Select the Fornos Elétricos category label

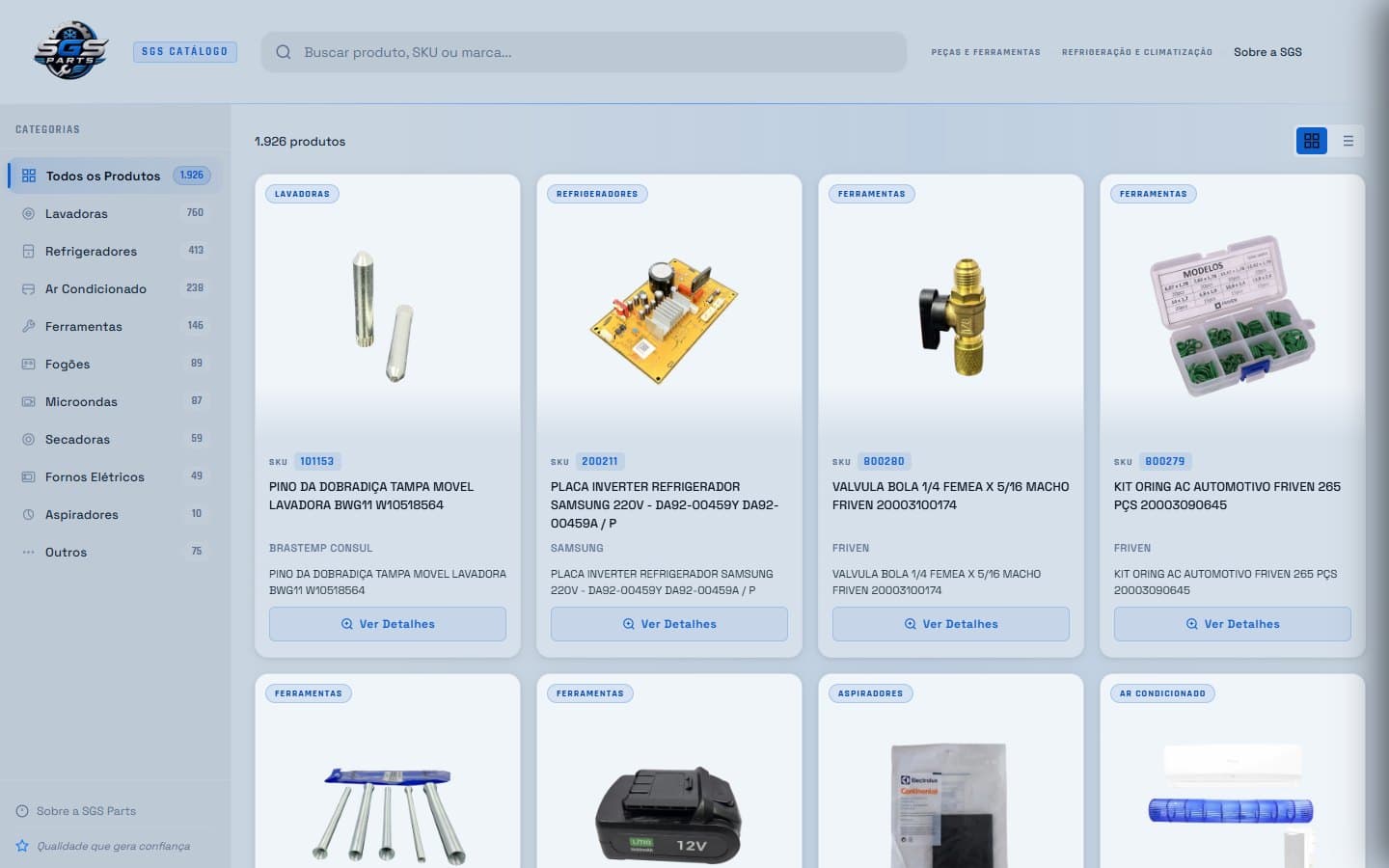[95, 476]
